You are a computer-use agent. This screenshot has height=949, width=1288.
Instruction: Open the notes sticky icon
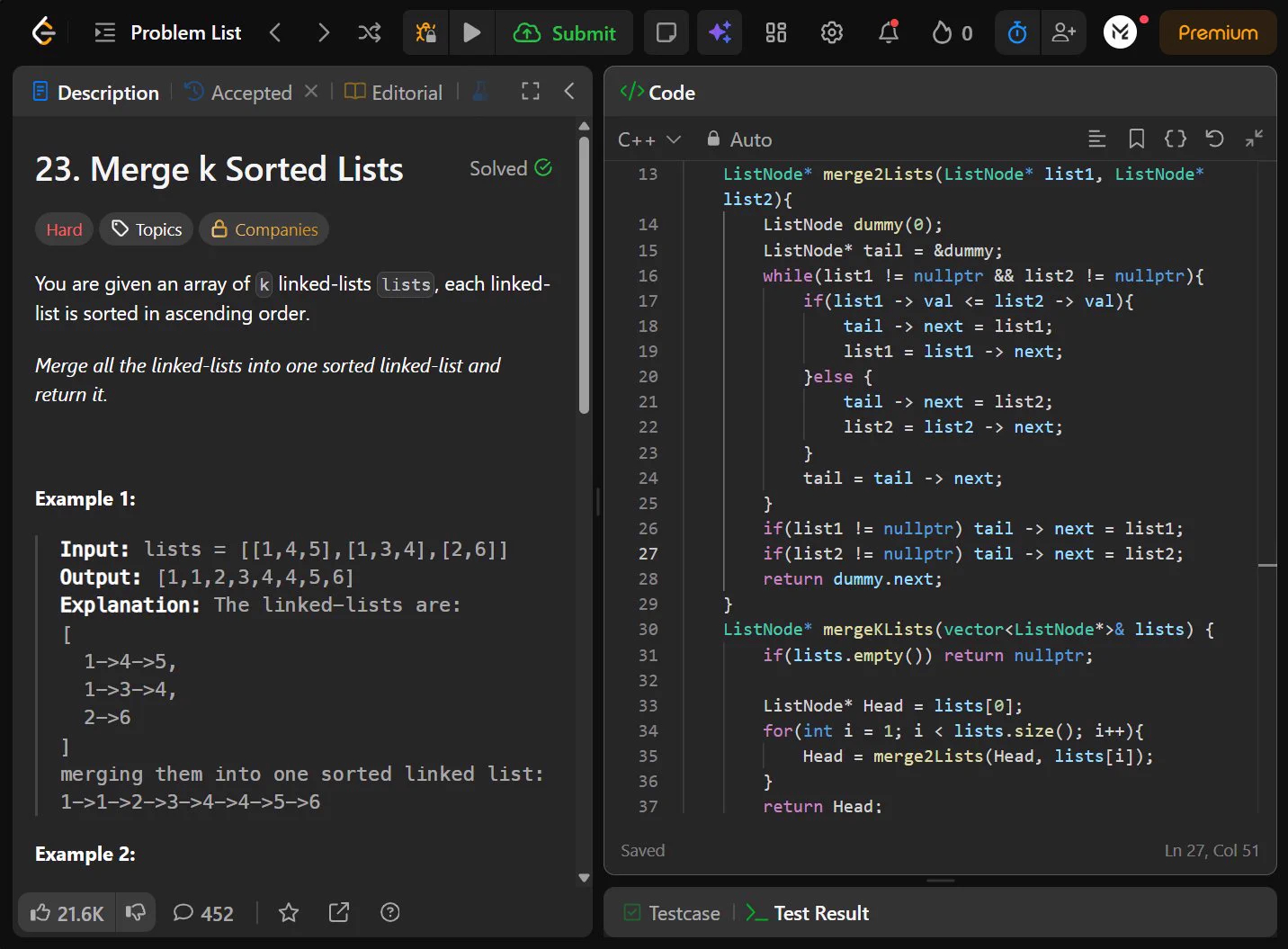[x=666, y=33]
